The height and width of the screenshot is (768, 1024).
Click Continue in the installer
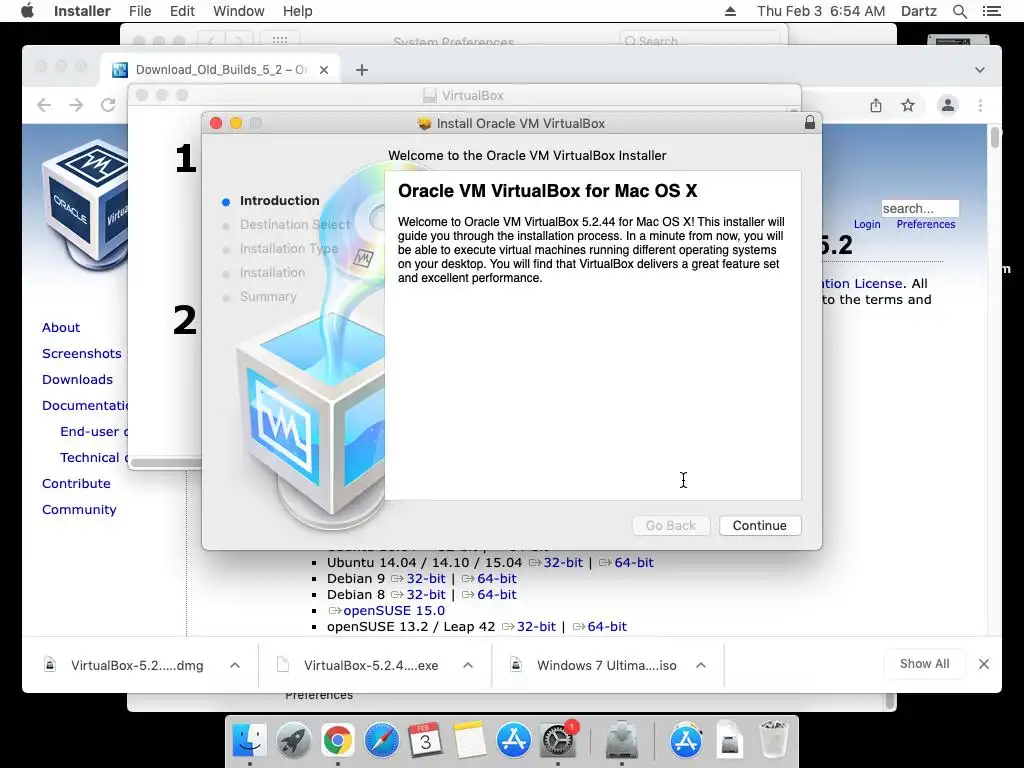(x=760, y=526)
